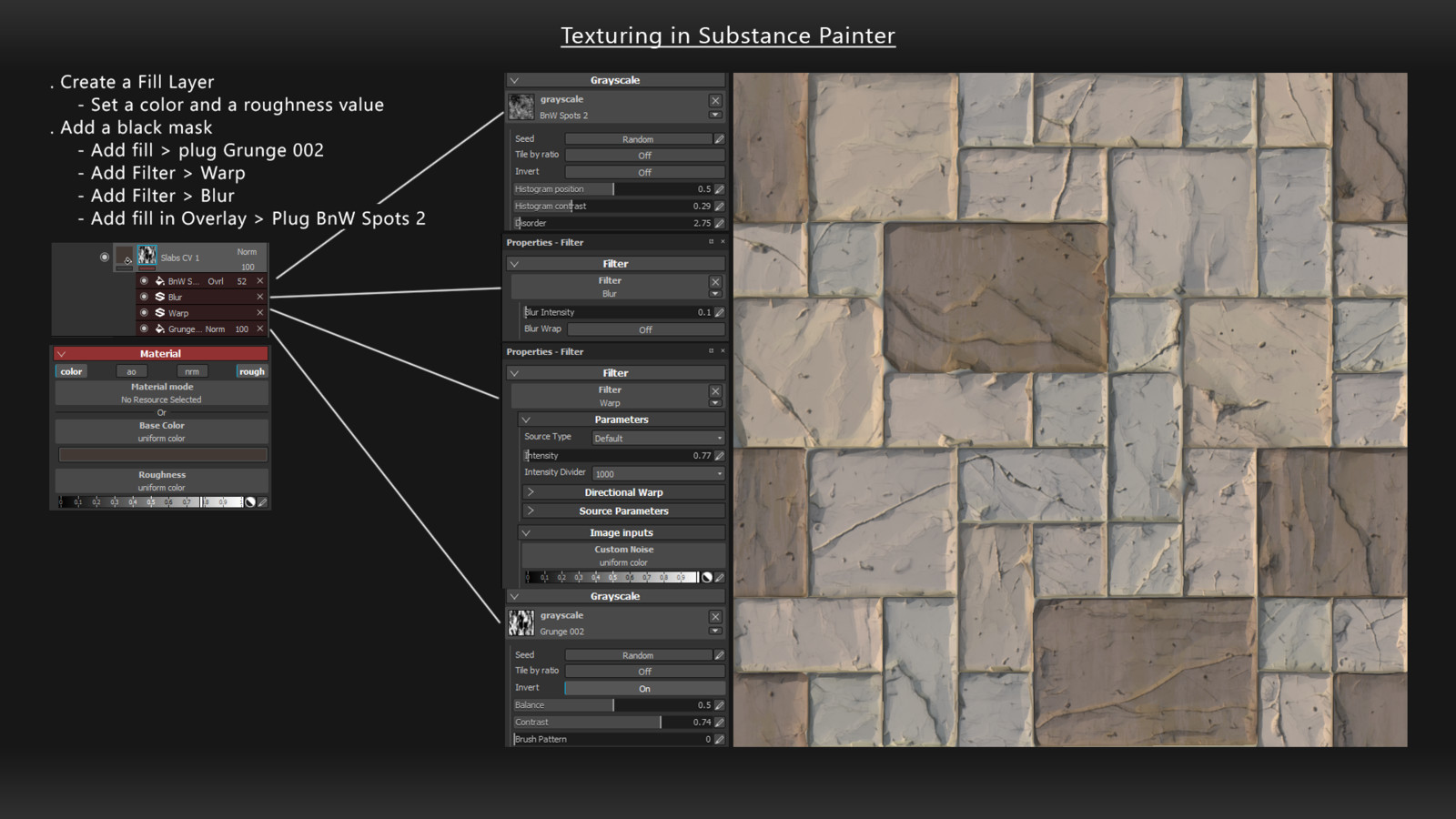
Task: Click the Roughness uniform color button
Action: coord(162,480)
